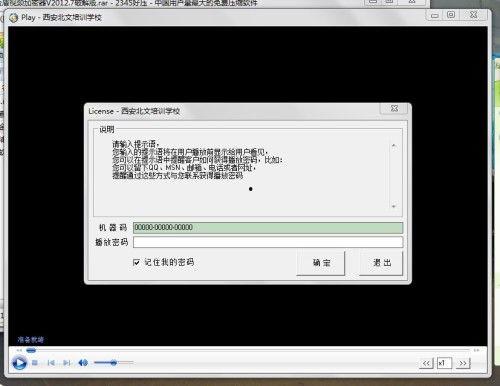
Task: Close the License dialog
Action: coord(394,109)
